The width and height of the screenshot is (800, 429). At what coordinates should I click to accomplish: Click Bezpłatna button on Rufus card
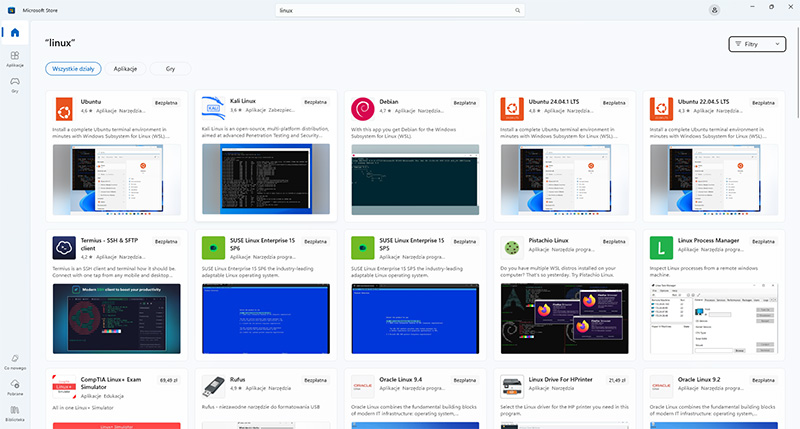click(315, 380)
